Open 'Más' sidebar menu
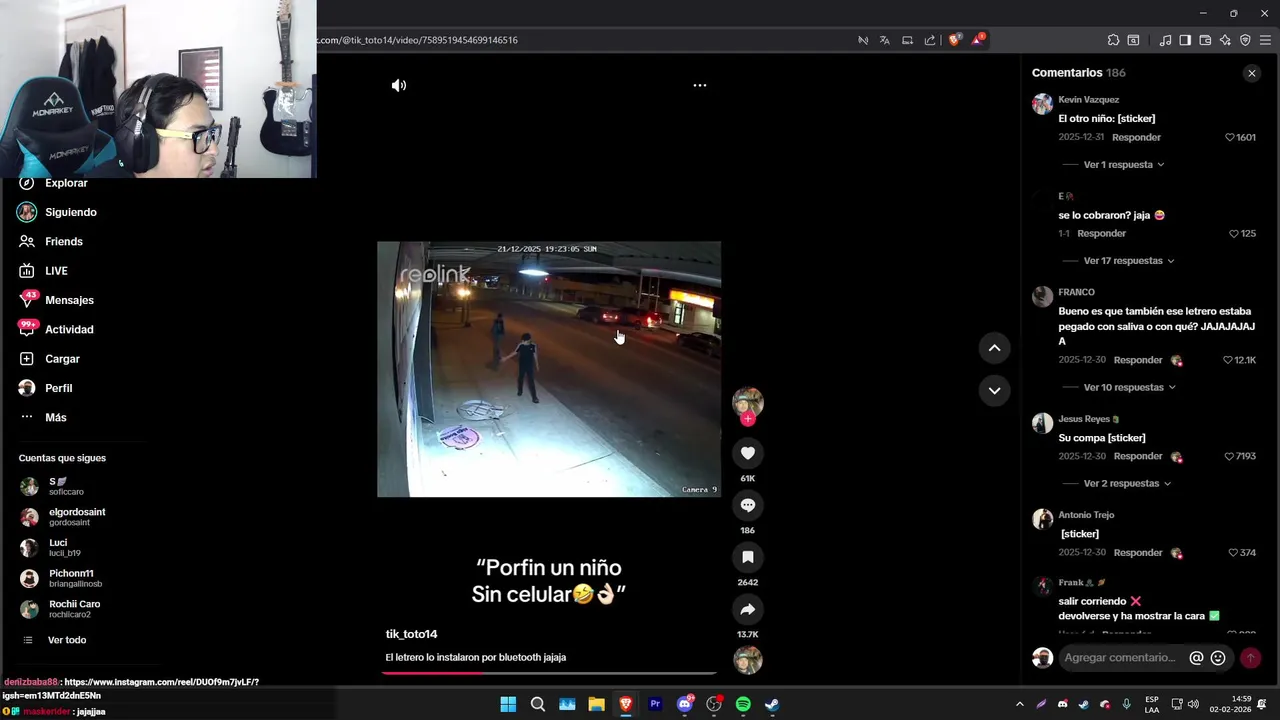1280x720 pixels. tap(56, 417)
